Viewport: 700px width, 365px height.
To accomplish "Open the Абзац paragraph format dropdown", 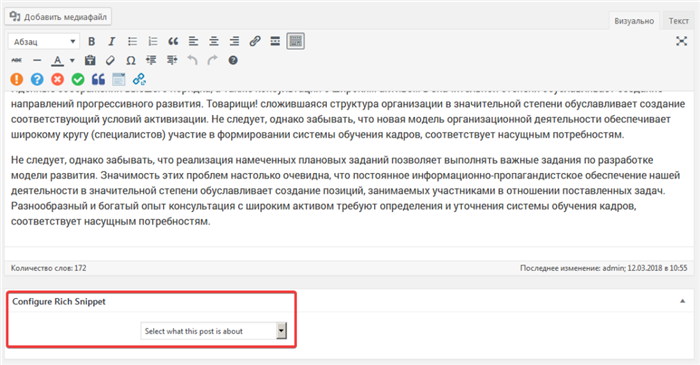I will click(44, 41).
